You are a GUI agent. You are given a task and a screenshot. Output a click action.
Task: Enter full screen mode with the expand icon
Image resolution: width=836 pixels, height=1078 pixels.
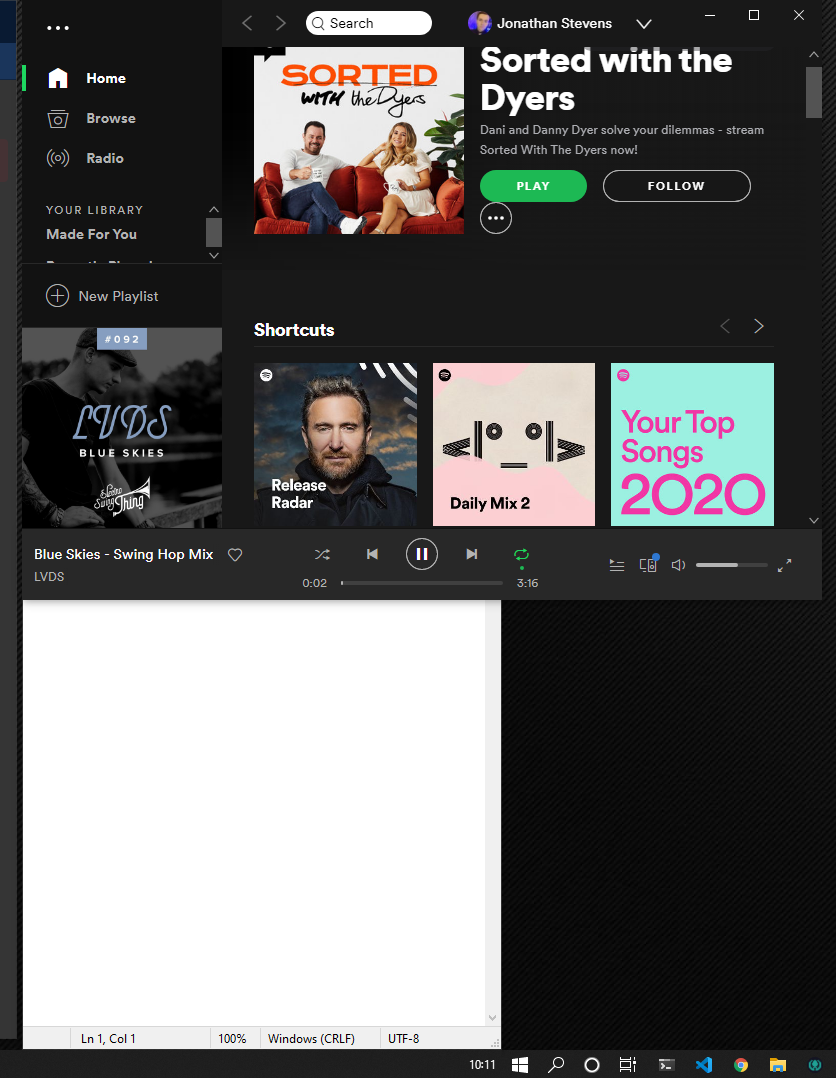[x=784, y=565]
